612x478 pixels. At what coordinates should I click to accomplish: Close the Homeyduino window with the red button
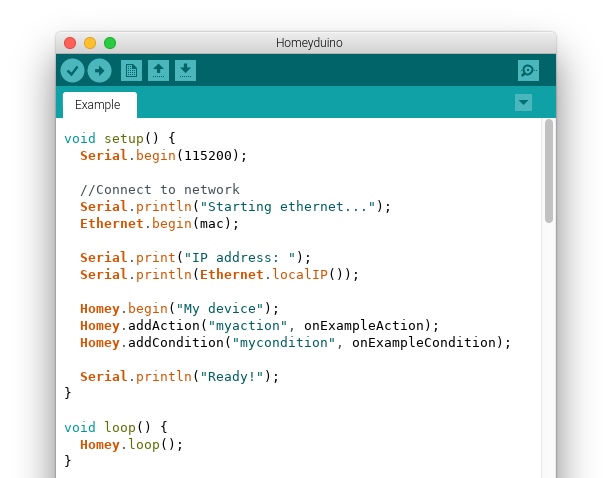pos(70,43)
